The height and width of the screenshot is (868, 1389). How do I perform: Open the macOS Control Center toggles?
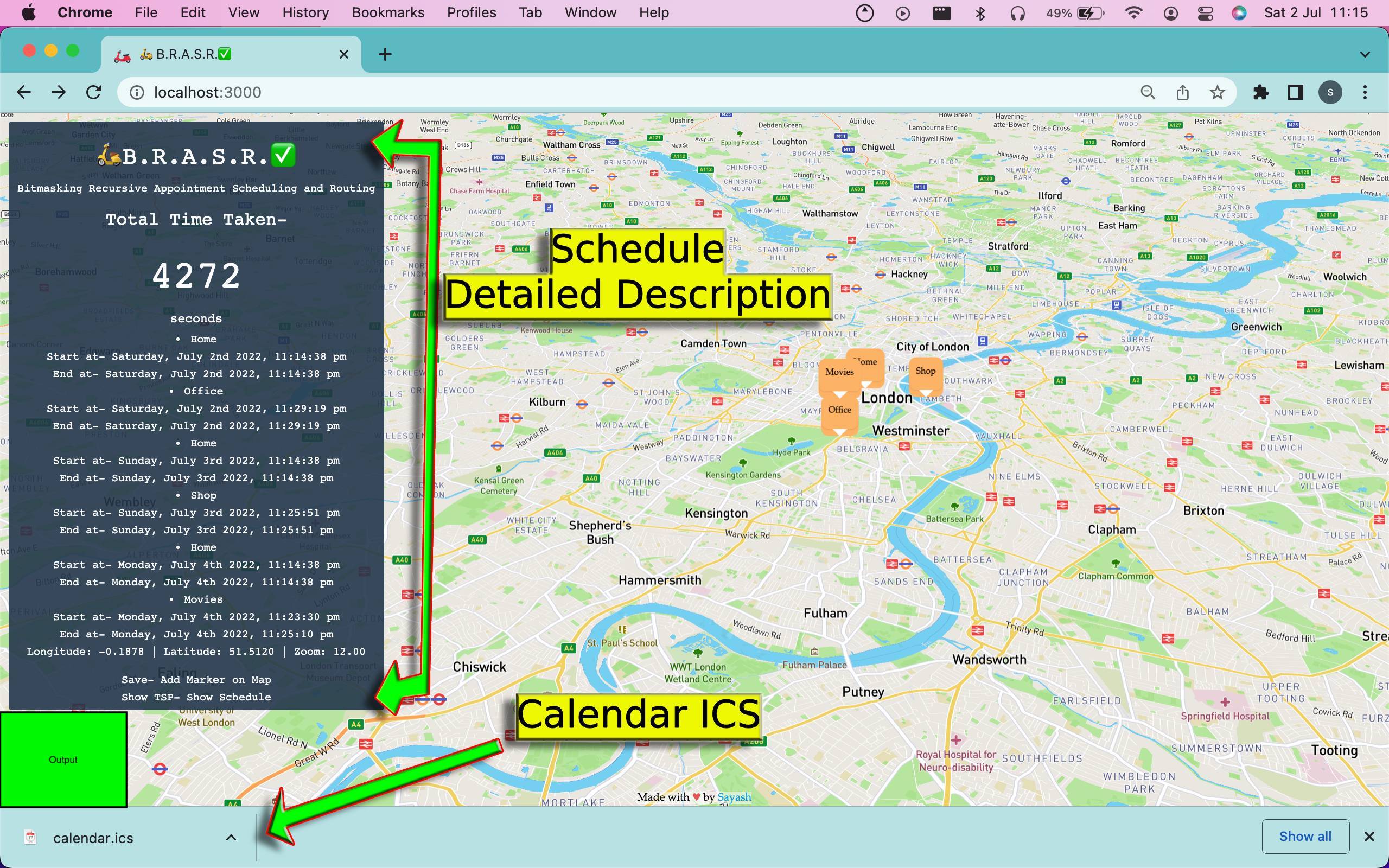coord(1205,12)
